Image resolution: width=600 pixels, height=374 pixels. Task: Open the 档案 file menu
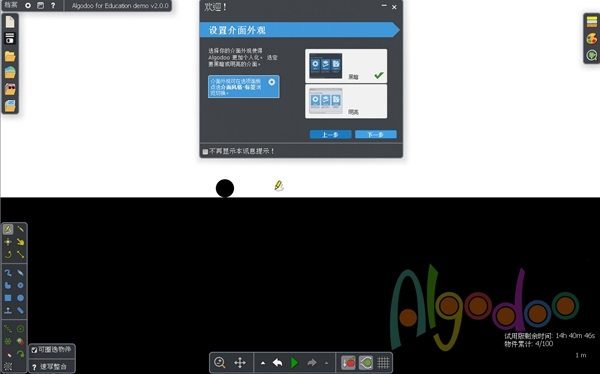point(11,5)
